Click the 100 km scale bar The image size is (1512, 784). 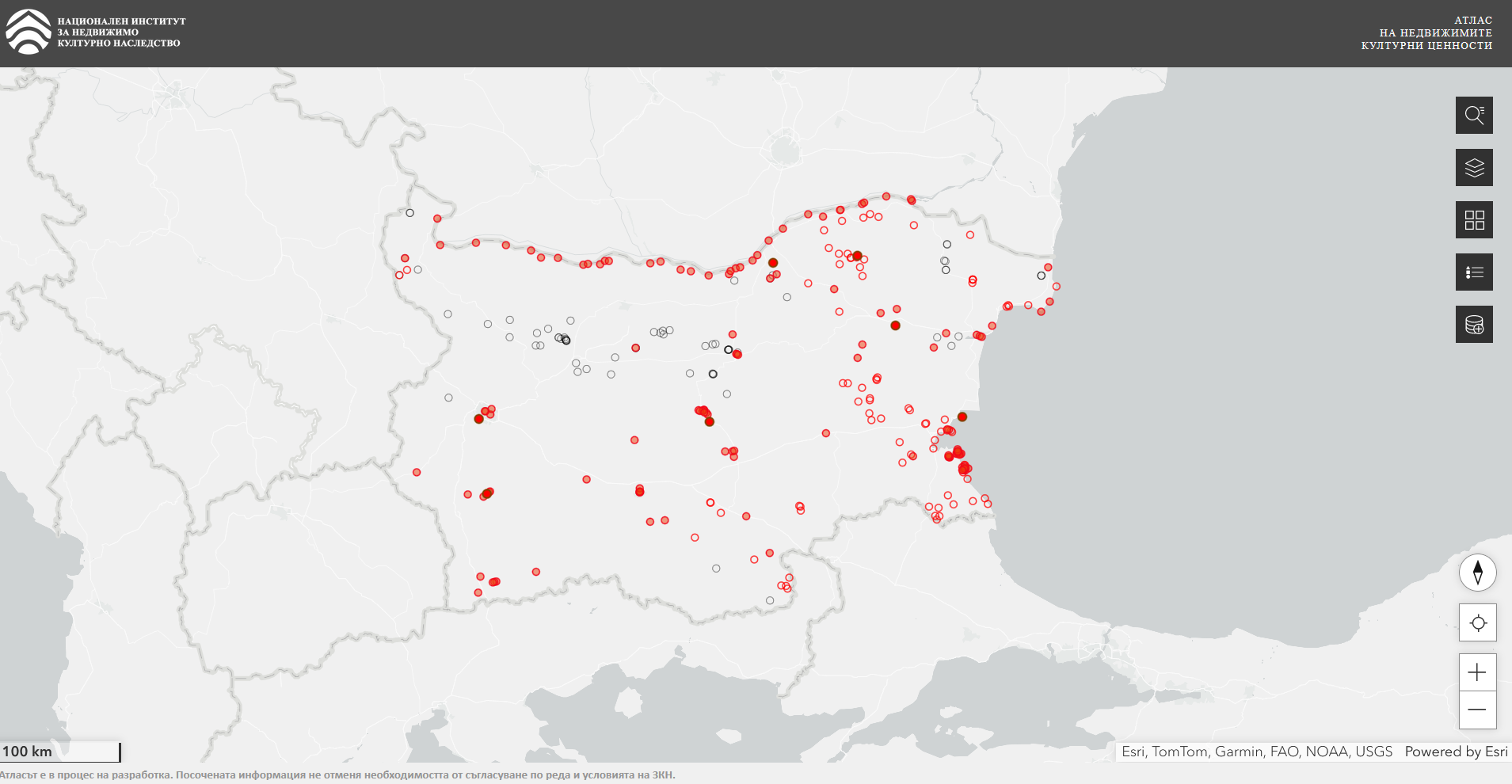point(60,752)
